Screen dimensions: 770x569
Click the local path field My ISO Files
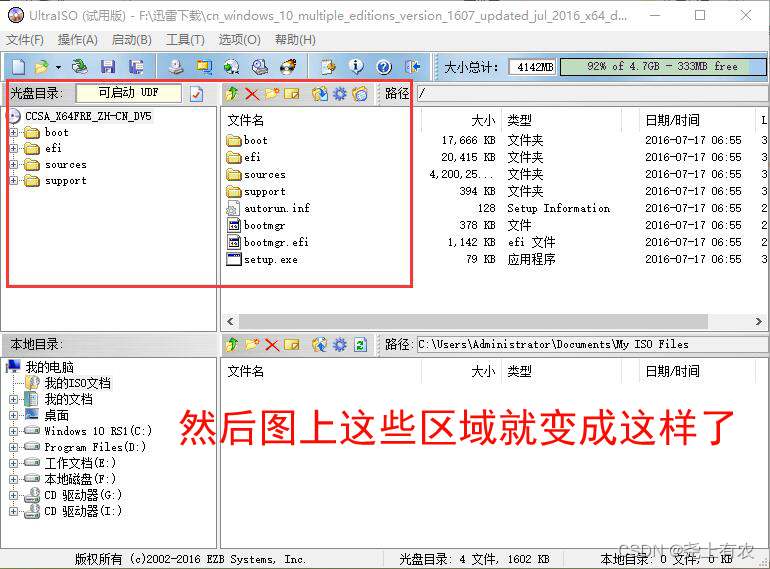[x=591, y=345]
